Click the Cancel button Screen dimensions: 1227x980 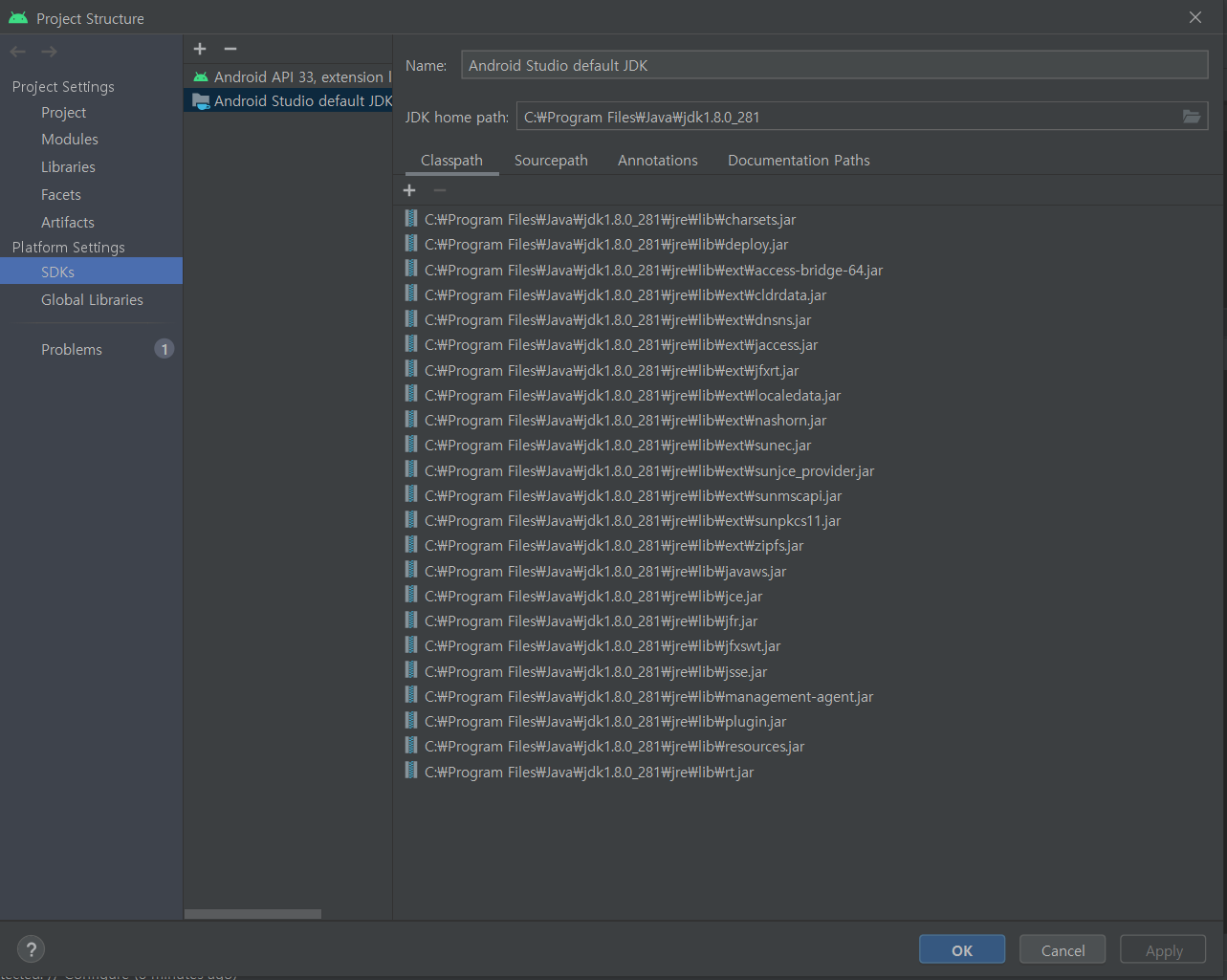1063,949
